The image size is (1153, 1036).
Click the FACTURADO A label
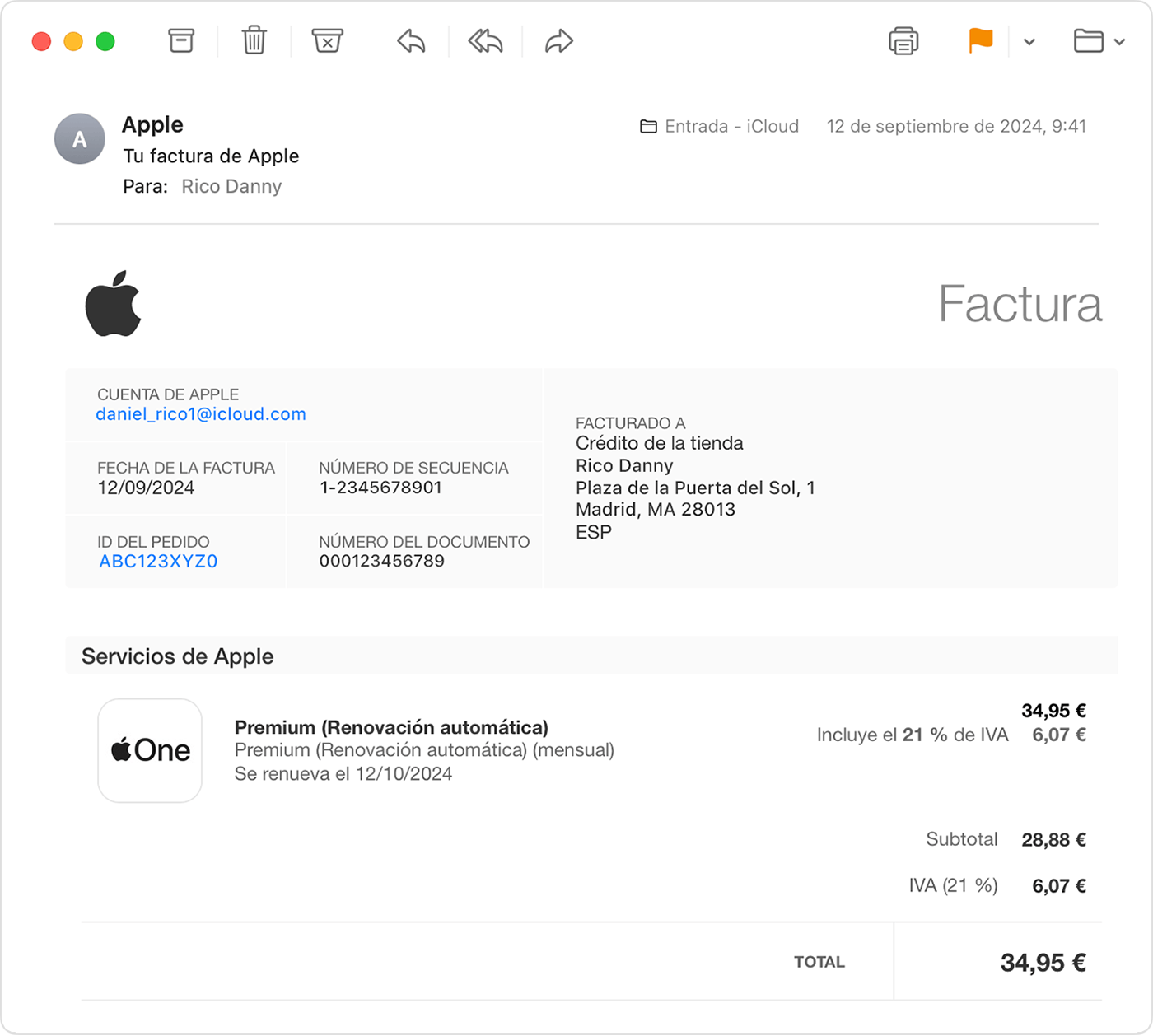coord(630,423)
